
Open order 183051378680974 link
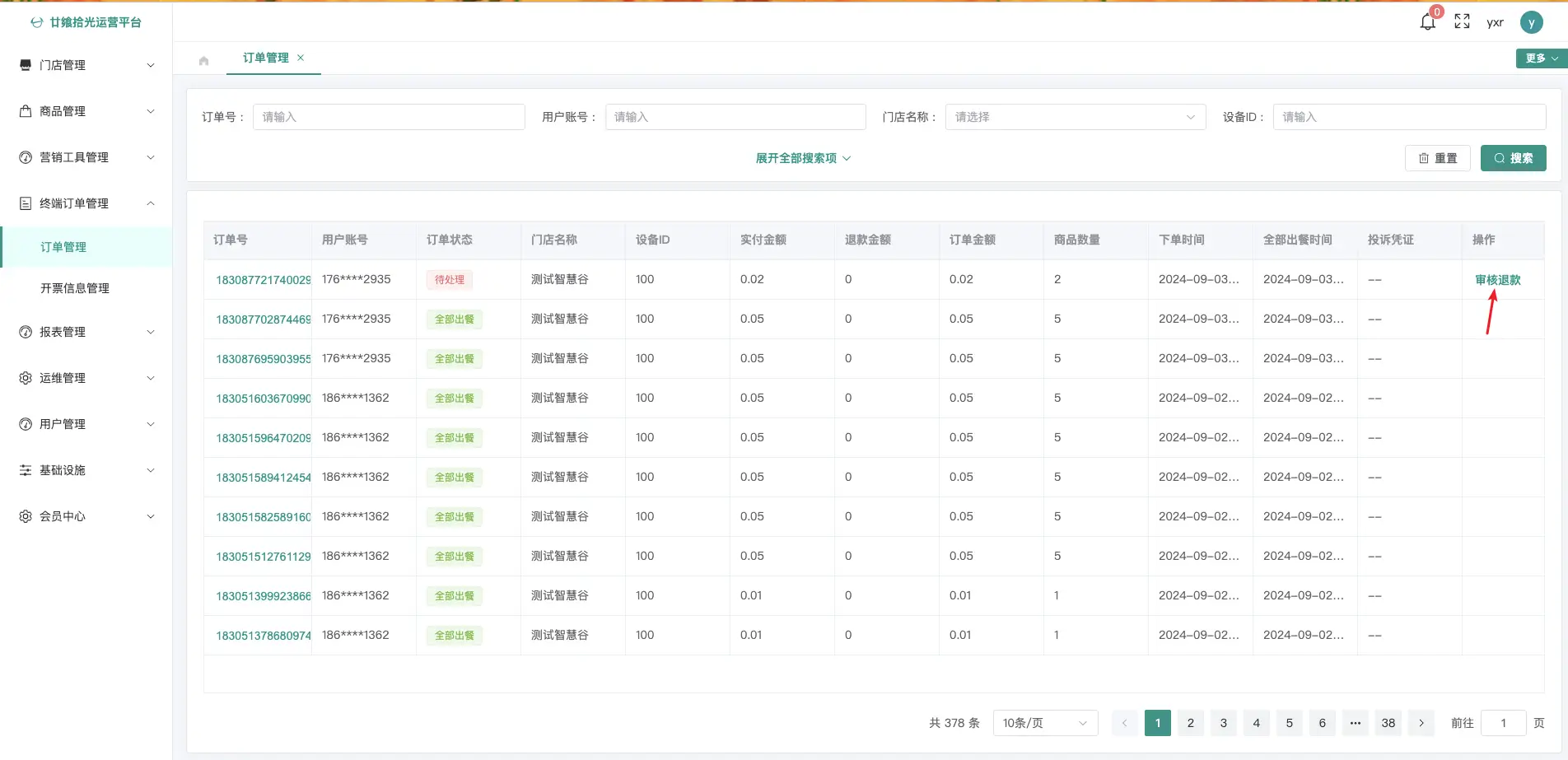click(264, 636)
